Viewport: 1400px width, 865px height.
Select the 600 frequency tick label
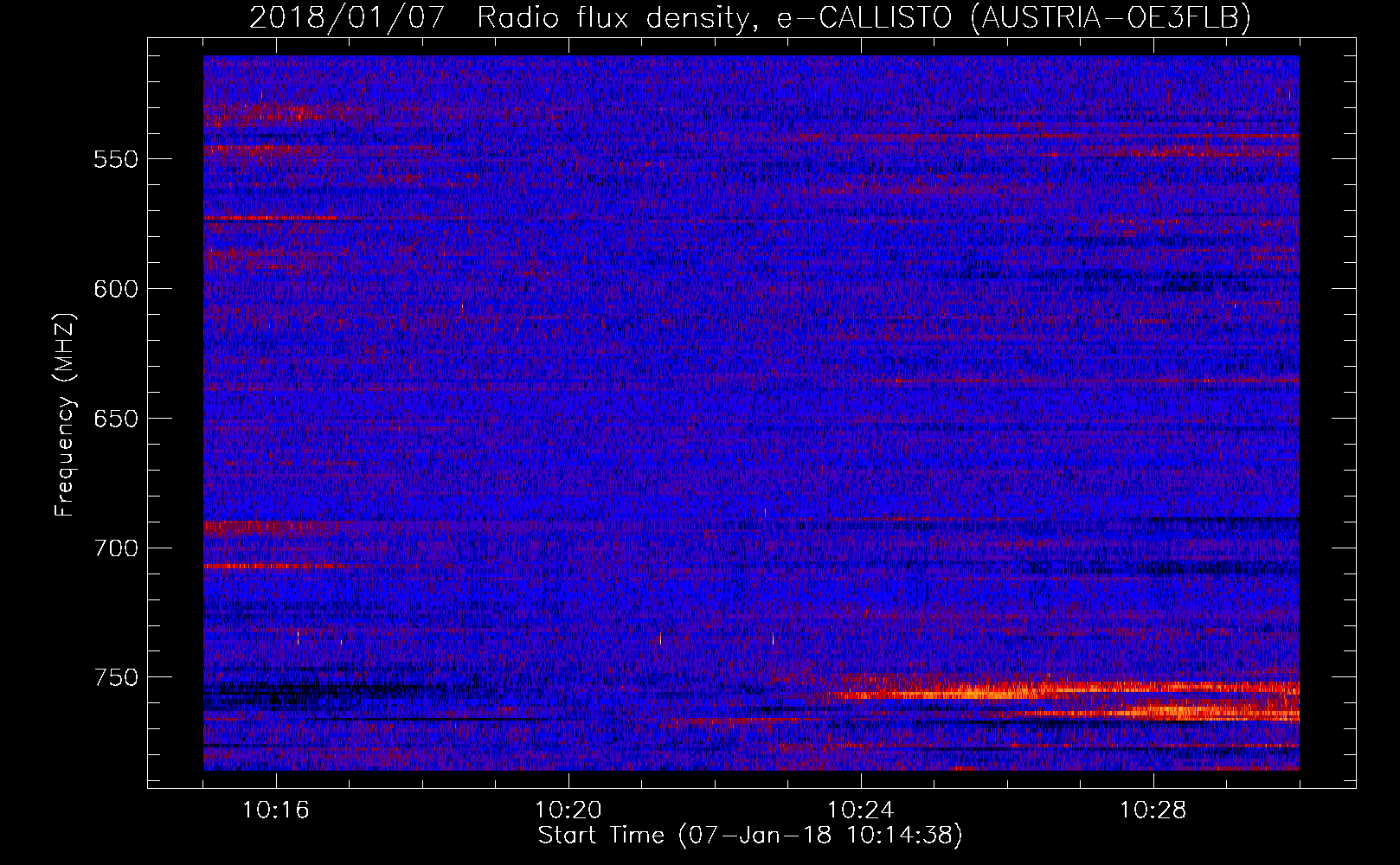116,289
